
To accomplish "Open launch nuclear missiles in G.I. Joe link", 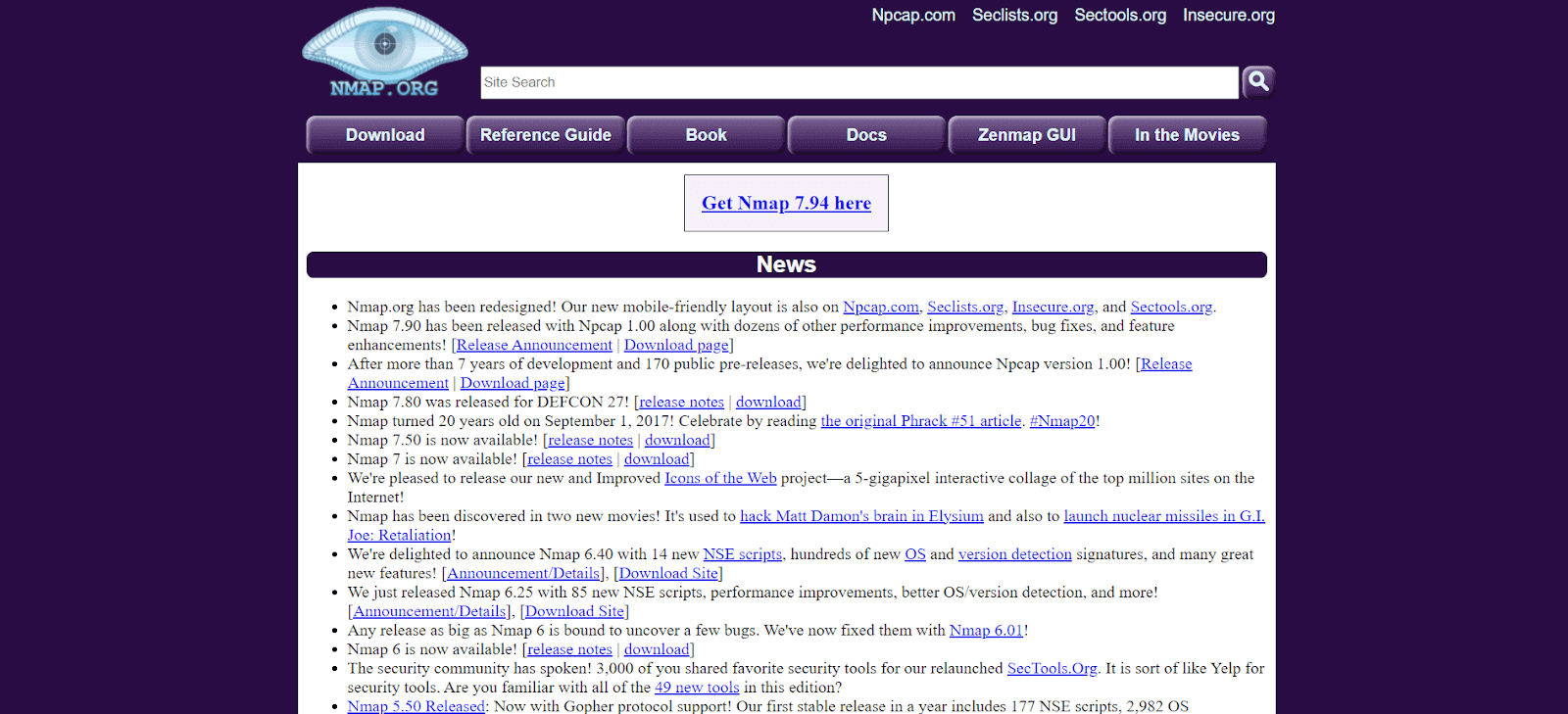I will (1164, 516).
